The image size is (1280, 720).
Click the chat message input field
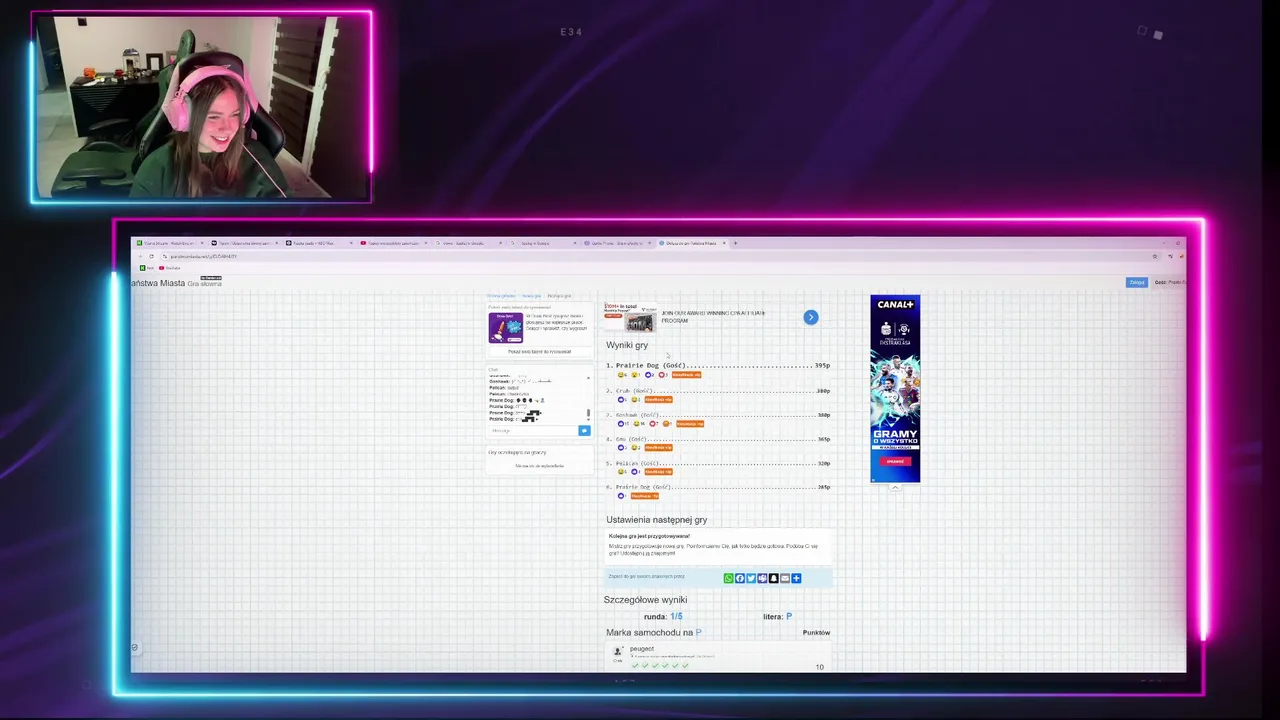pyautogui.click(x=533, y=431)
